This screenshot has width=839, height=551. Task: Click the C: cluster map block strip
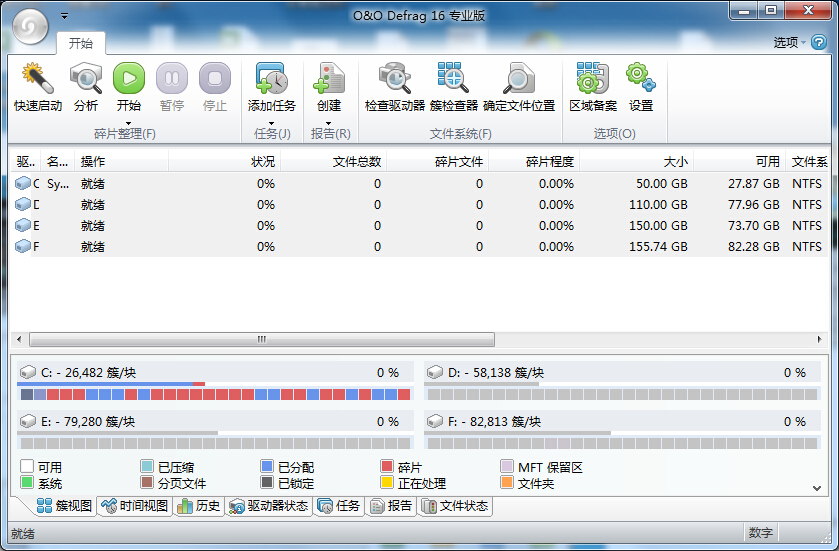click(x=215, y=395)
